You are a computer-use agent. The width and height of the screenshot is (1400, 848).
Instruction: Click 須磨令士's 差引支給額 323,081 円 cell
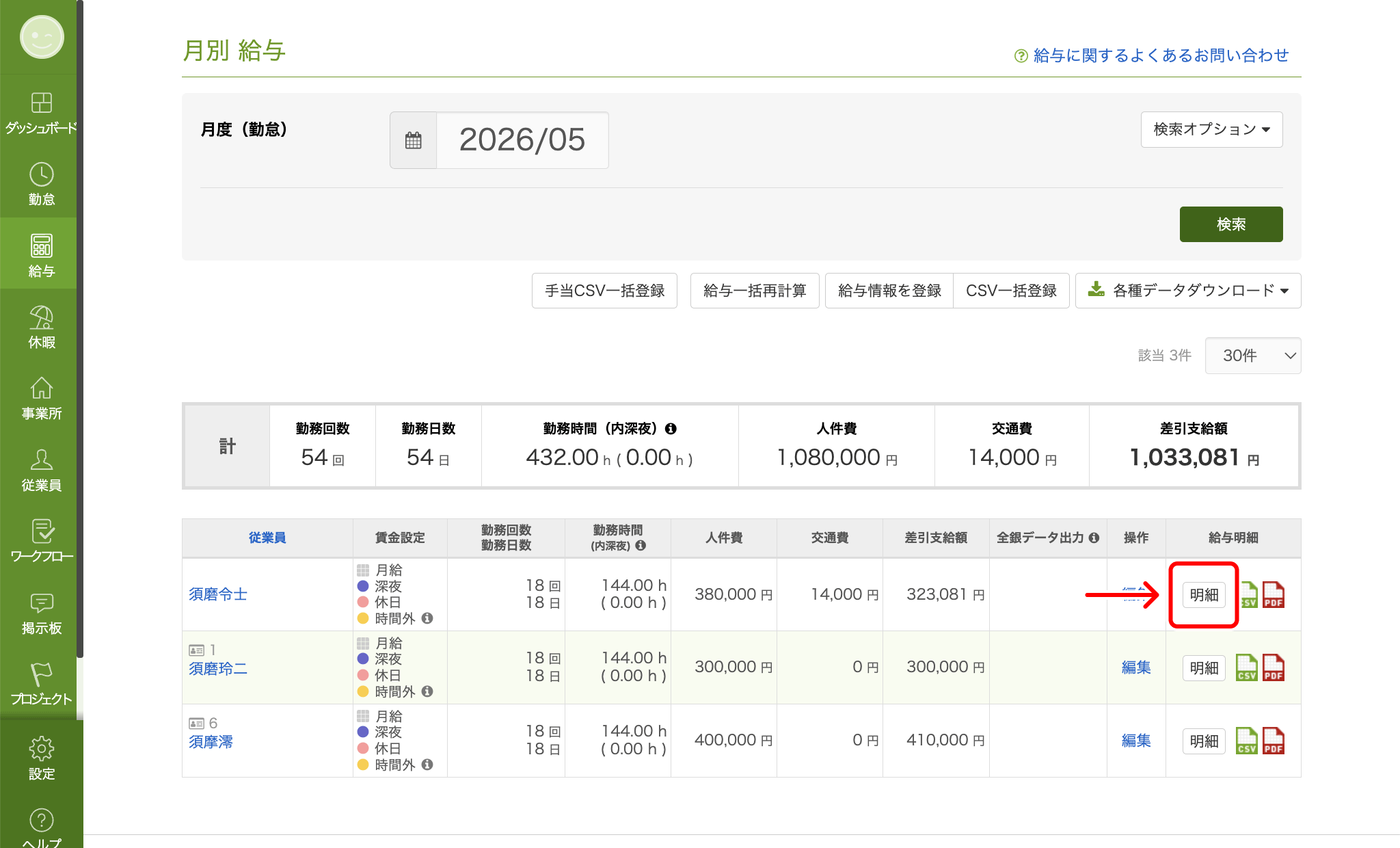click(x=936, y=594)
